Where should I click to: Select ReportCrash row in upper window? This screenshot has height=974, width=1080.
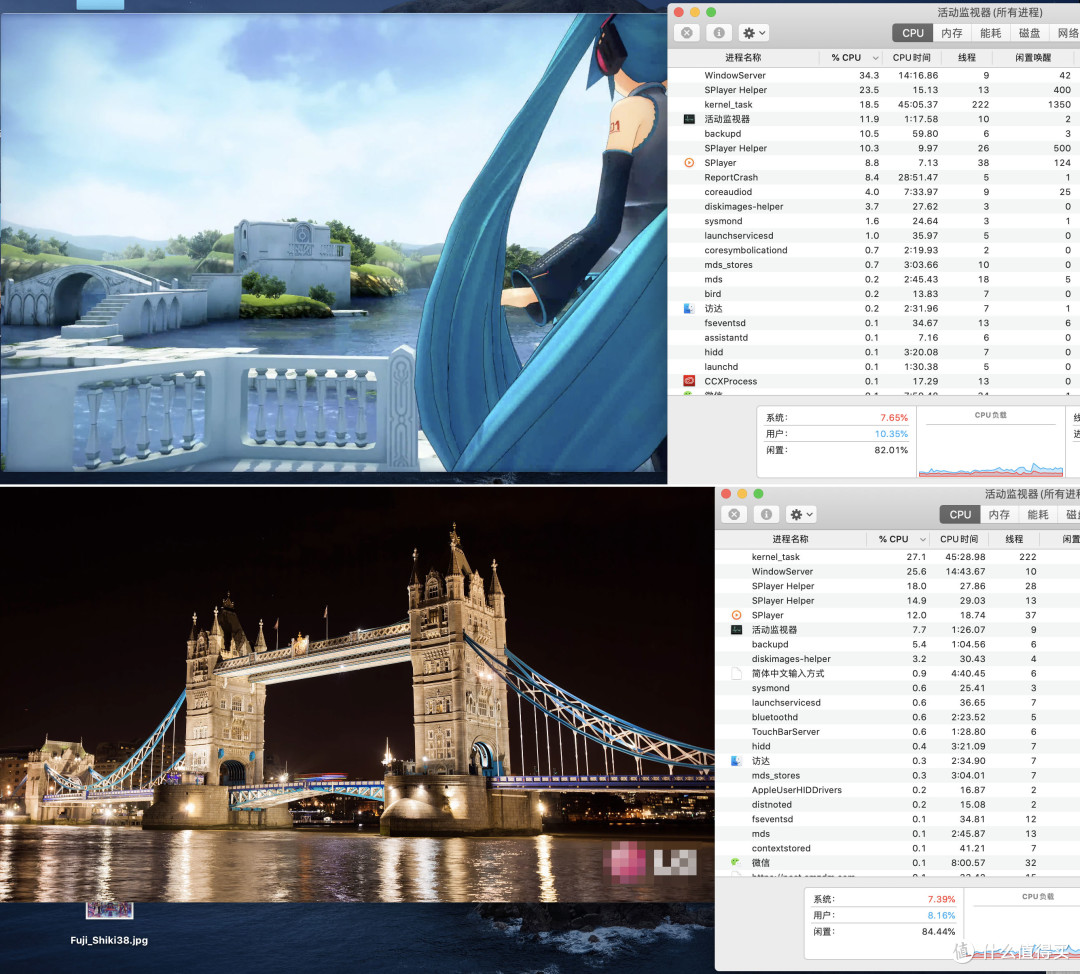tap(873, 177)
